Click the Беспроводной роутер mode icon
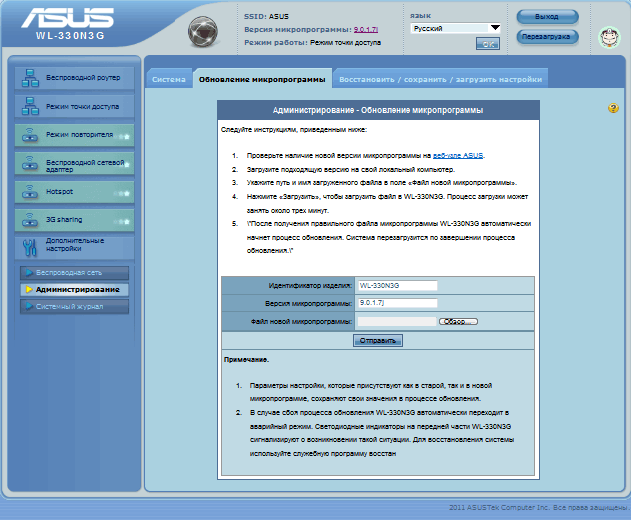The height and width of the screenshot is (520, 631). click(29, 77)
